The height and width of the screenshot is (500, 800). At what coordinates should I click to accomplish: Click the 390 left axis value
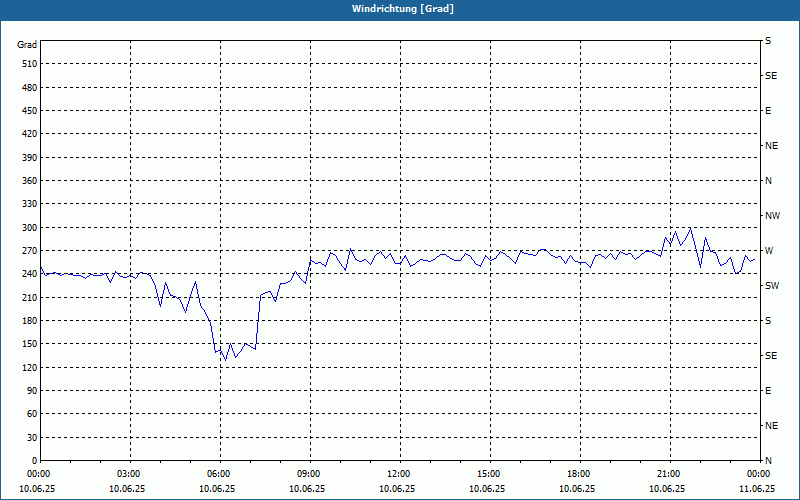(30, 158)
